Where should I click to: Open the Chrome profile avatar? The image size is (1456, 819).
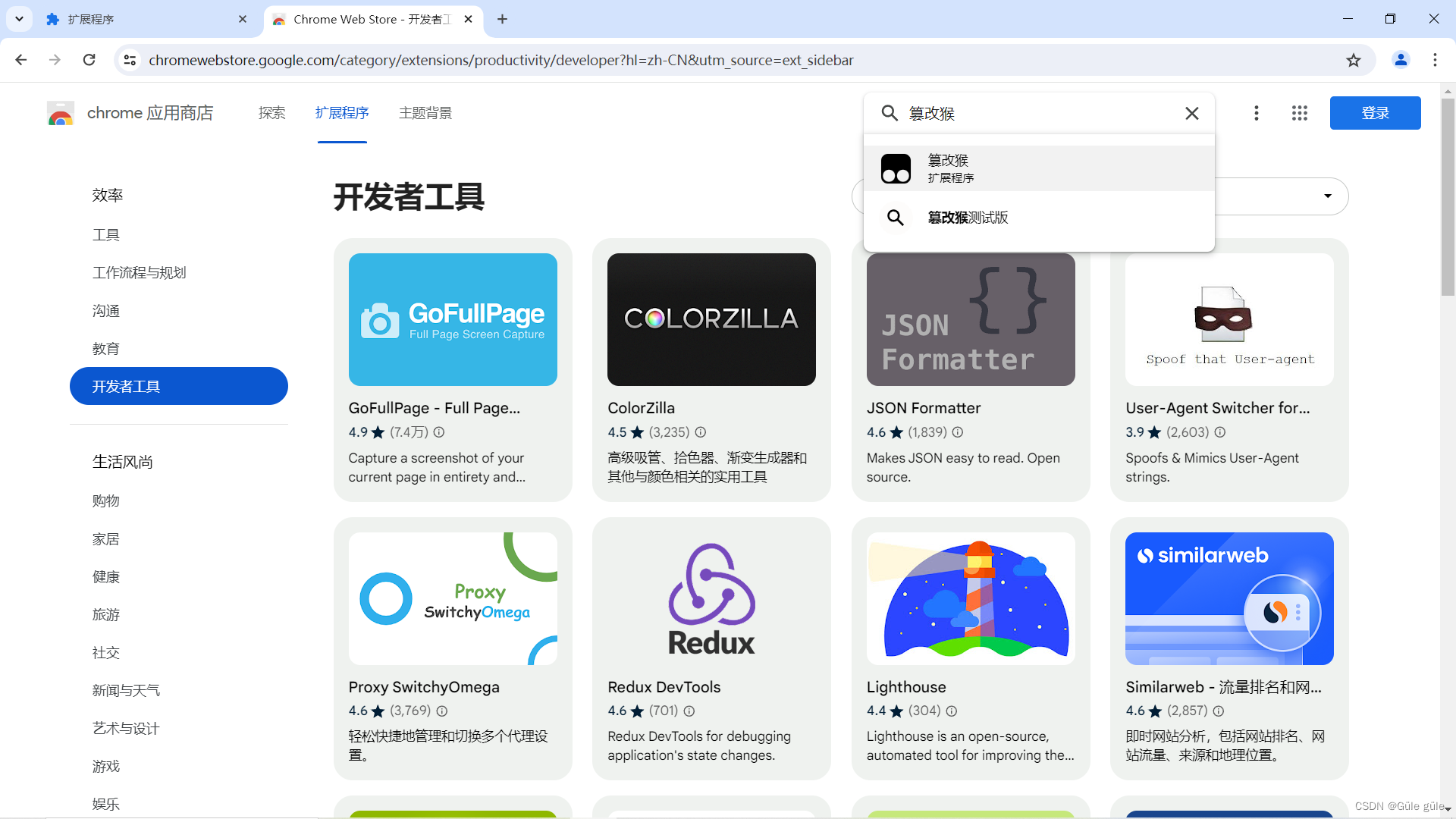pyautogui.click(x=1401, y=60)
